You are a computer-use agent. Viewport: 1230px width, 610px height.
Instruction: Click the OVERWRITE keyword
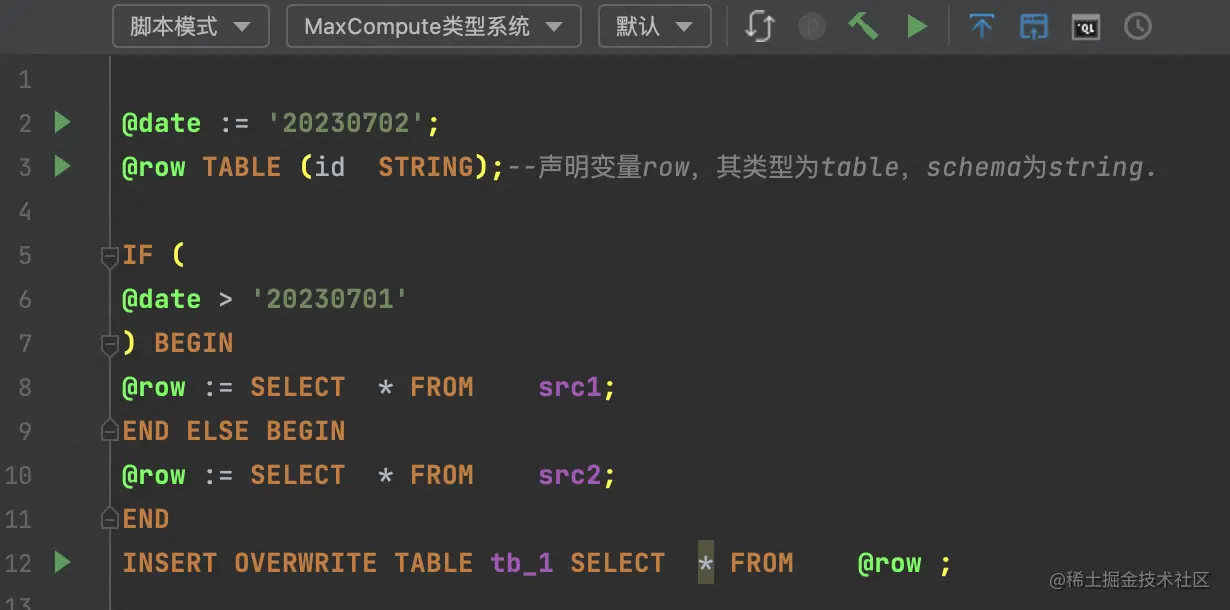[x=306, y=563]
